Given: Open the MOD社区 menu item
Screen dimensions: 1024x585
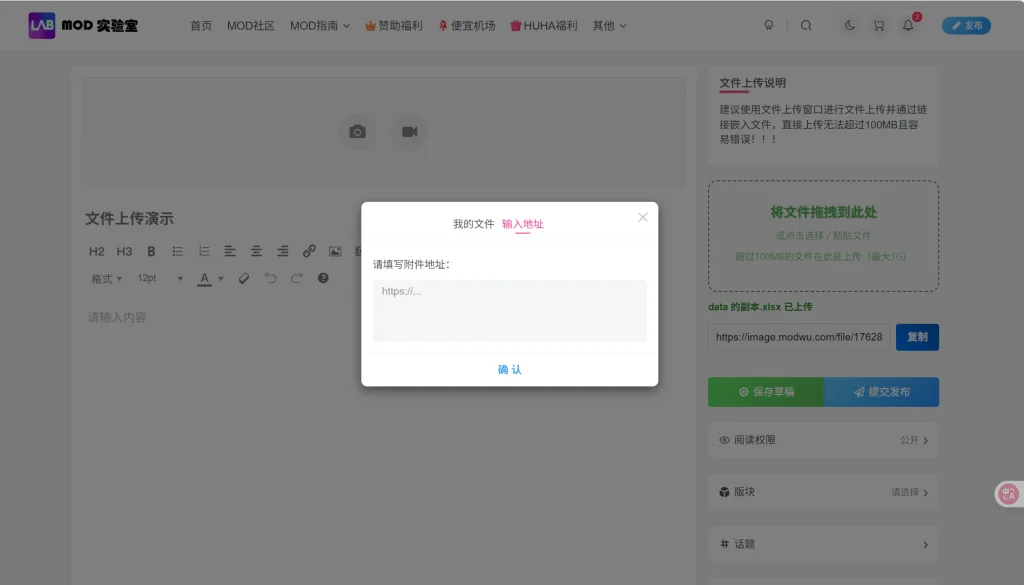Looking at the screenshot, I should click(250, 26).
